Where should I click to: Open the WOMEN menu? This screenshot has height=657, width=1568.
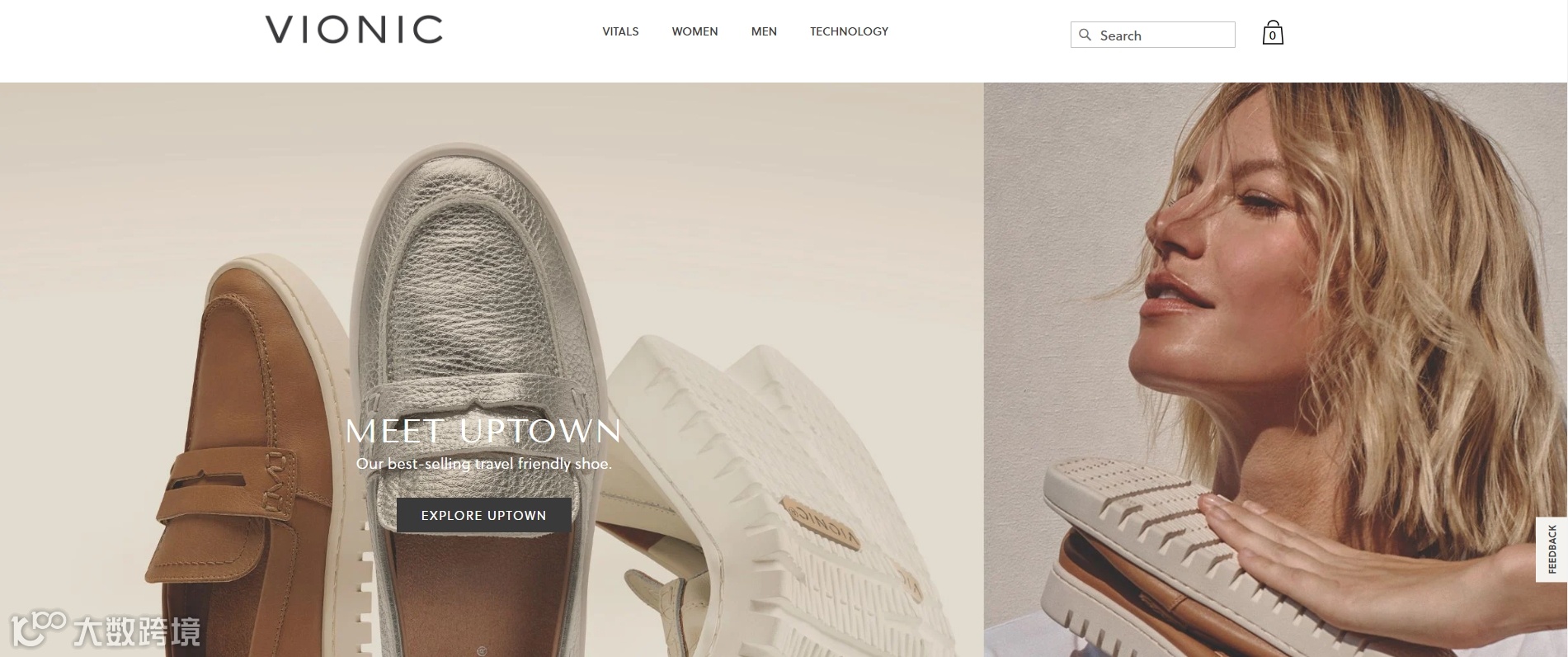695,31
